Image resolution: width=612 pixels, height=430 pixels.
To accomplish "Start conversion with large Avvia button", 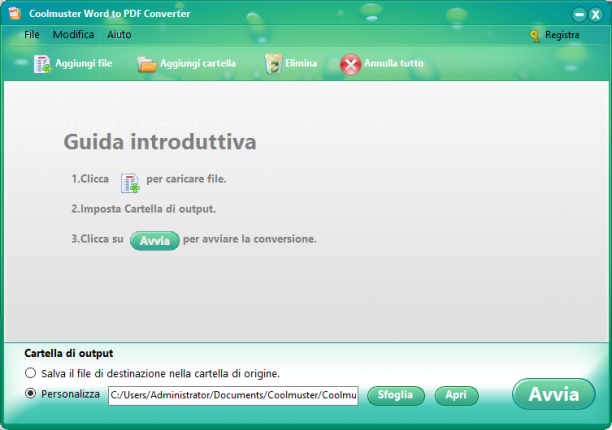I will tap(553, 394).
